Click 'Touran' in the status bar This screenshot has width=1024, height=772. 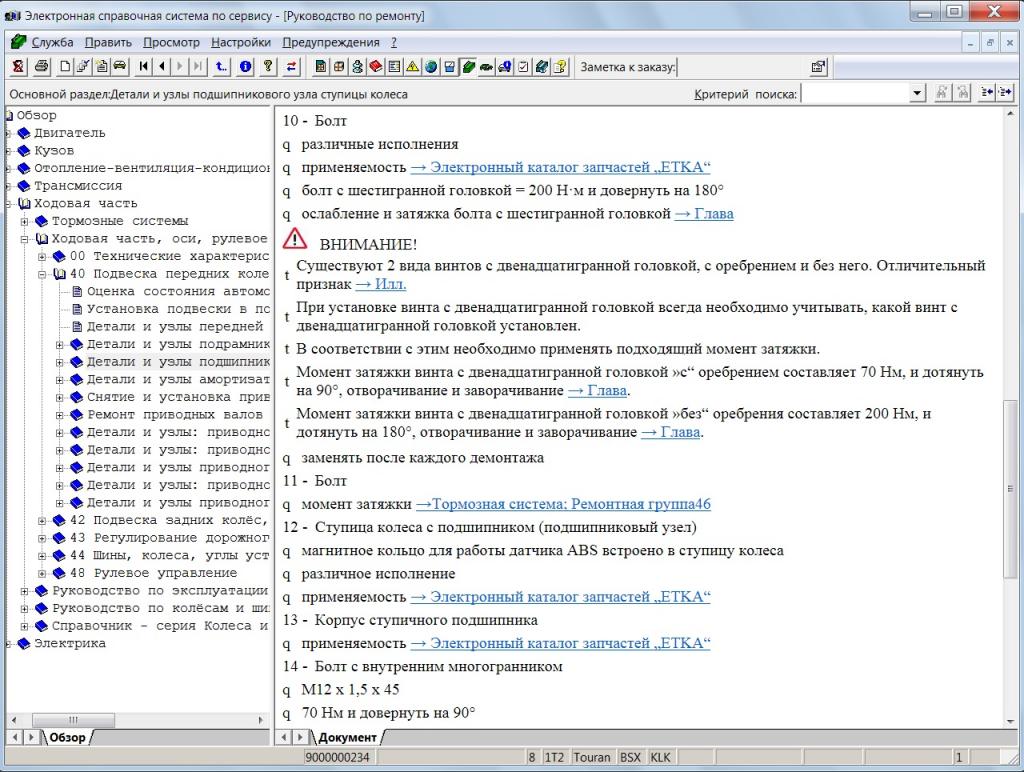pos(591,757)
